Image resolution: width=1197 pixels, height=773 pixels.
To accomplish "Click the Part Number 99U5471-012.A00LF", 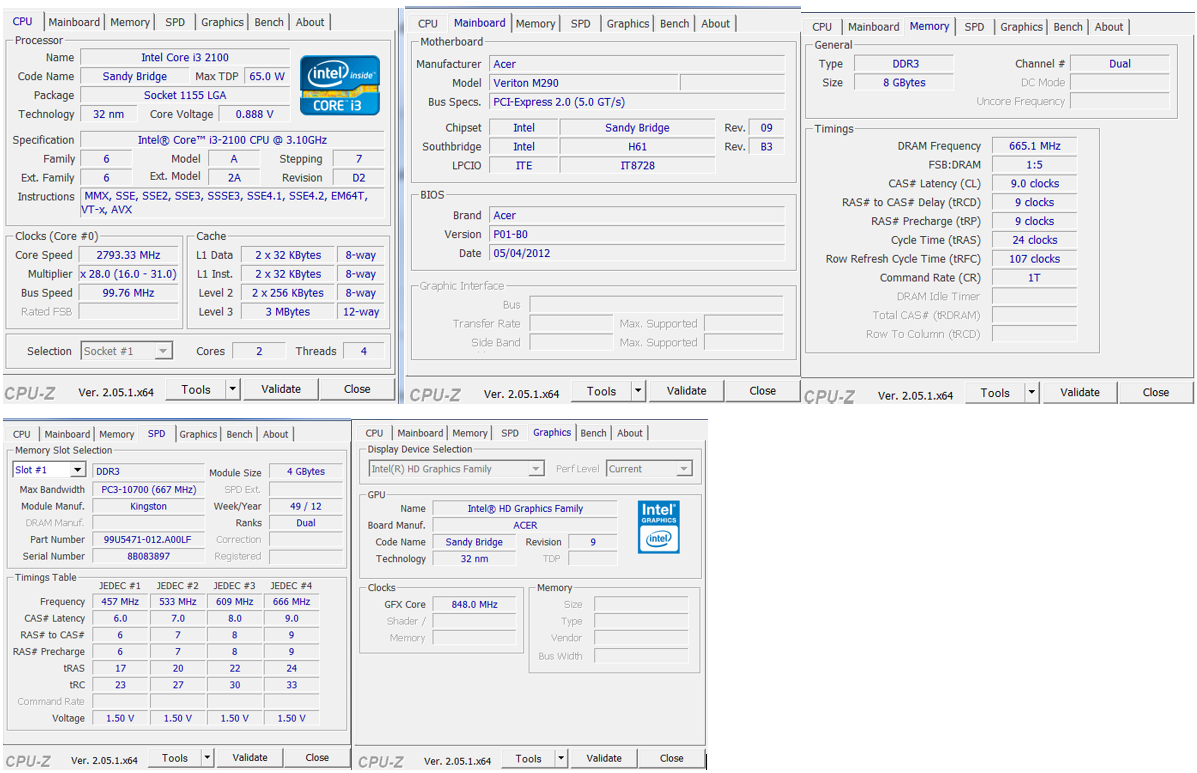I will click(149, 539).
